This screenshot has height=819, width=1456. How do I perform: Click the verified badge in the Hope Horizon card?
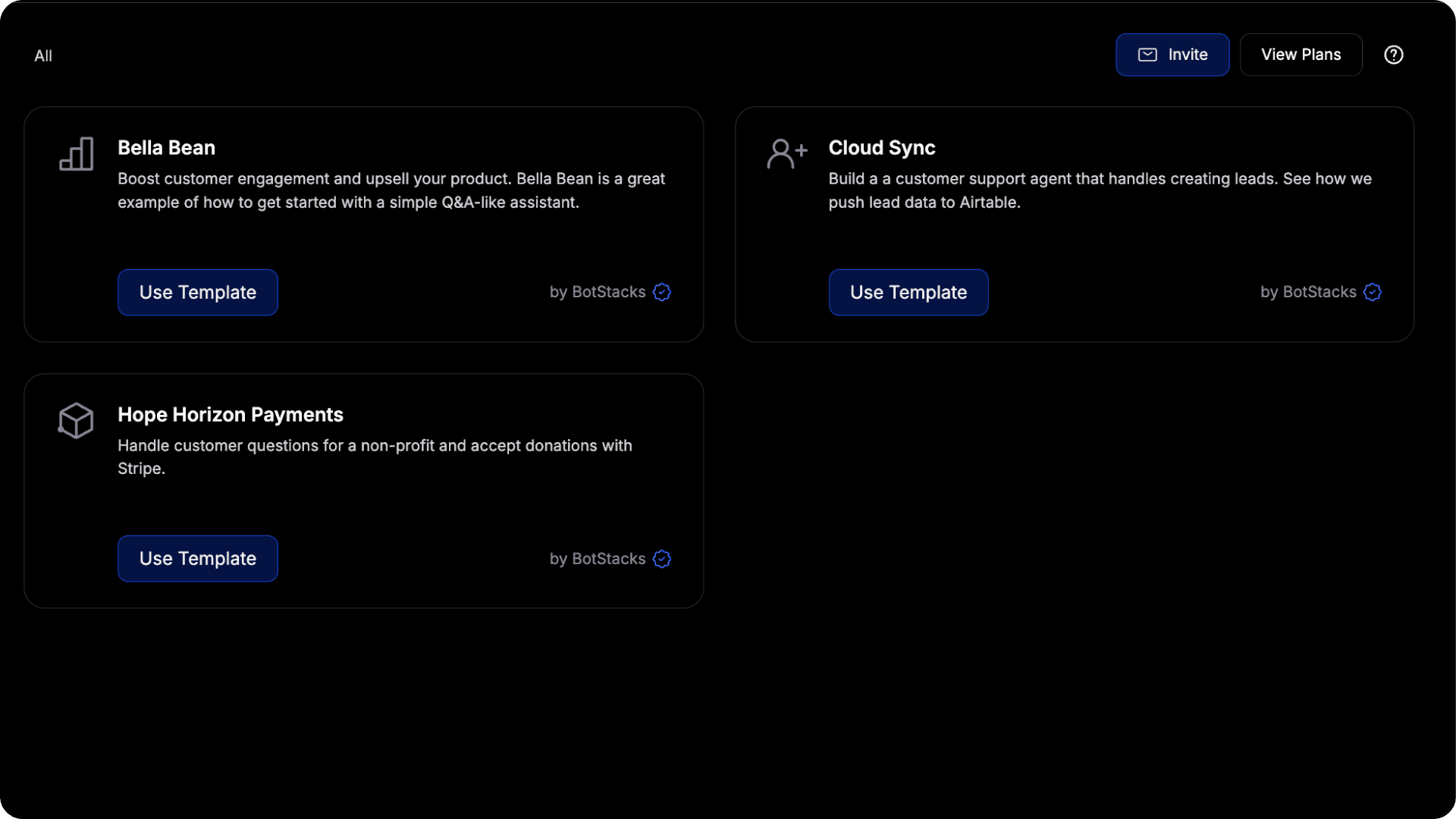click(x=662, y=559)
